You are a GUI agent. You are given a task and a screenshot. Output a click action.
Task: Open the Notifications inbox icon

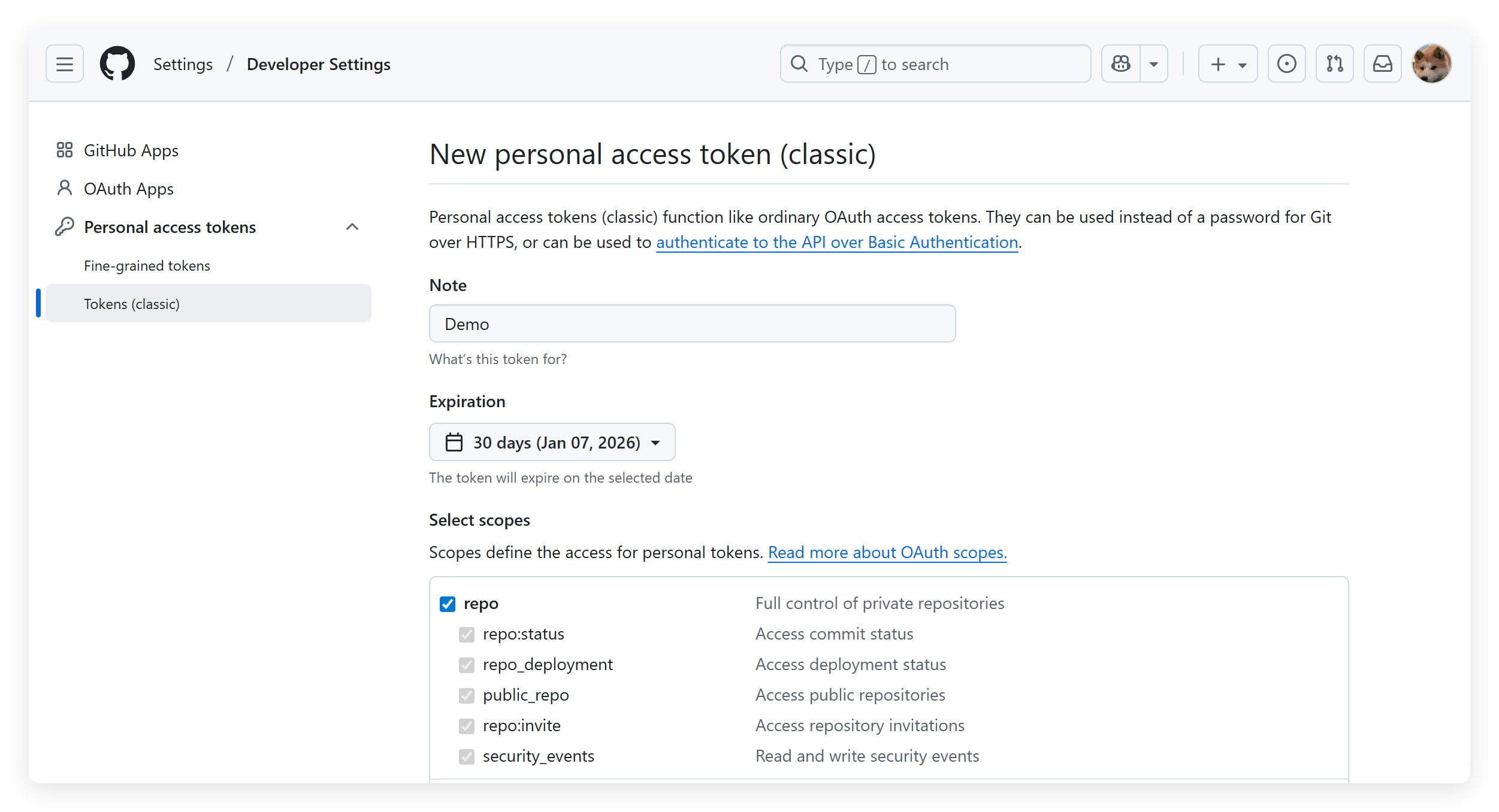coord(1382,63)
